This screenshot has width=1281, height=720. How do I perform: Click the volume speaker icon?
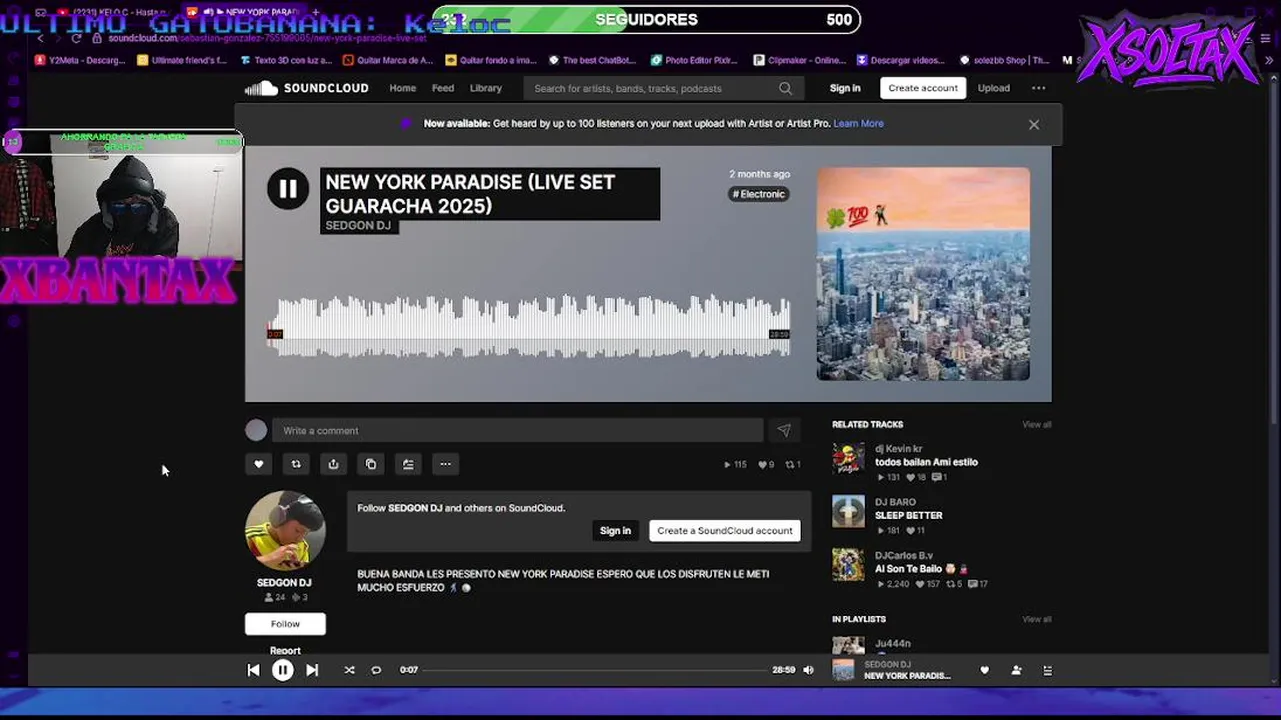[808, 670]
